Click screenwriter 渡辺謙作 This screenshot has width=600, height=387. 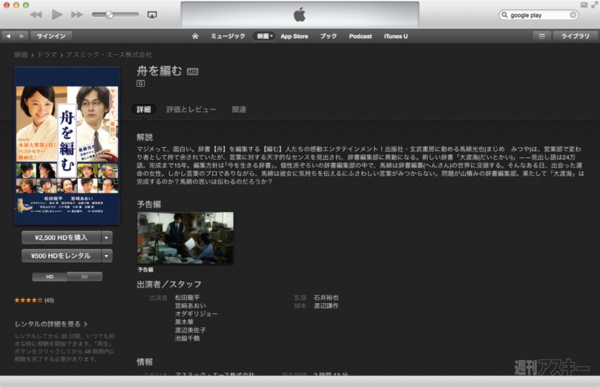[326, 305]
